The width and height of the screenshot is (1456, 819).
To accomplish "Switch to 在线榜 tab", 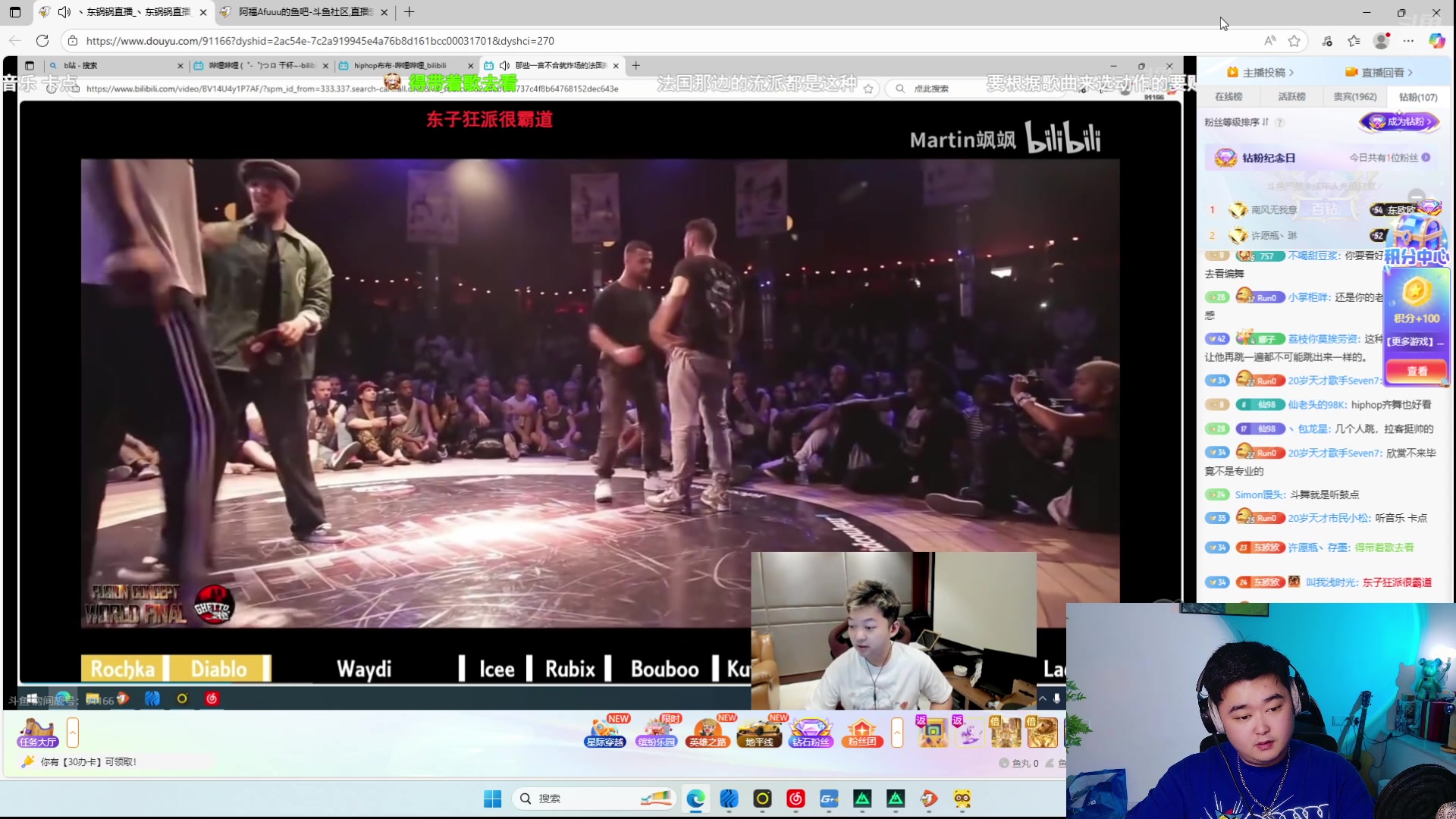I will 1228,97.
